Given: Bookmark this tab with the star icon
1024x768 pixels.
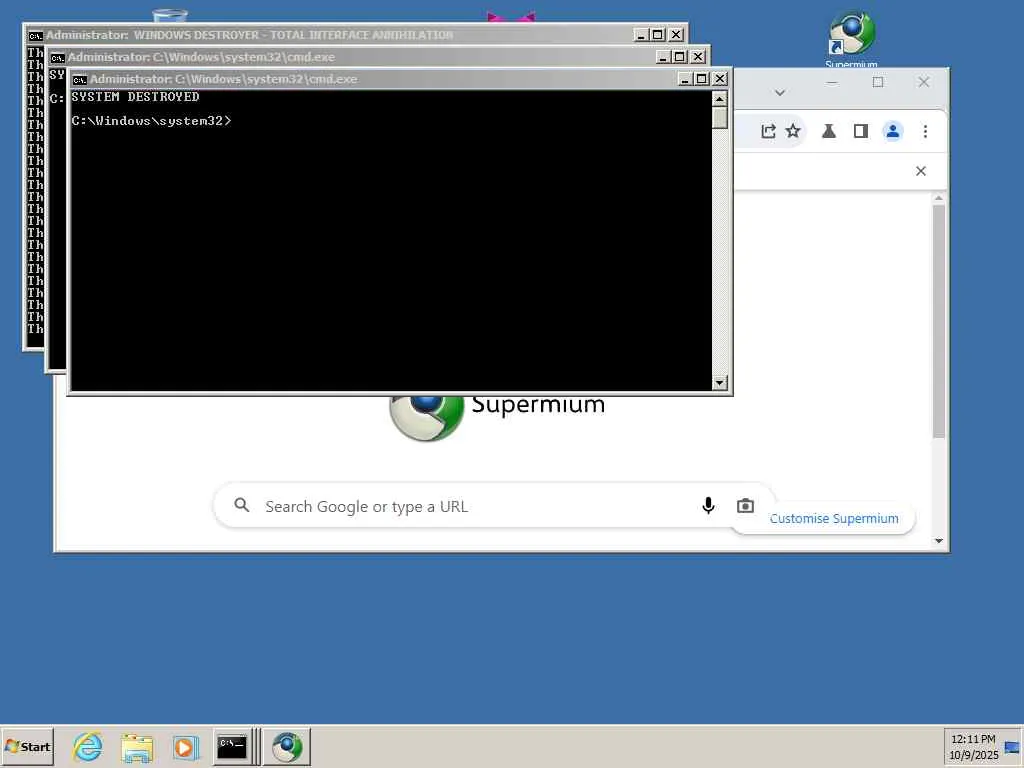Looking at the screenshot, I should point(793,131).
